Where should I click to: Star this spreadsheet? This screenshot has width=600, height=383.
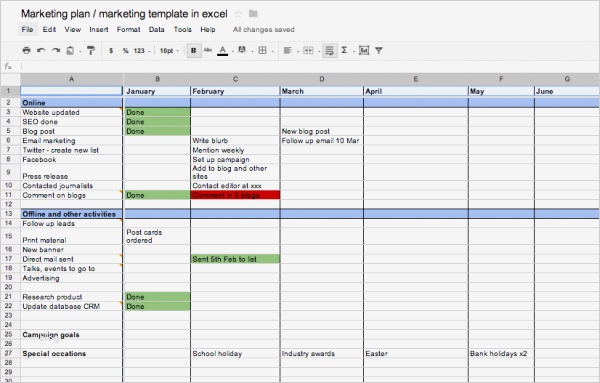[238, 14]
